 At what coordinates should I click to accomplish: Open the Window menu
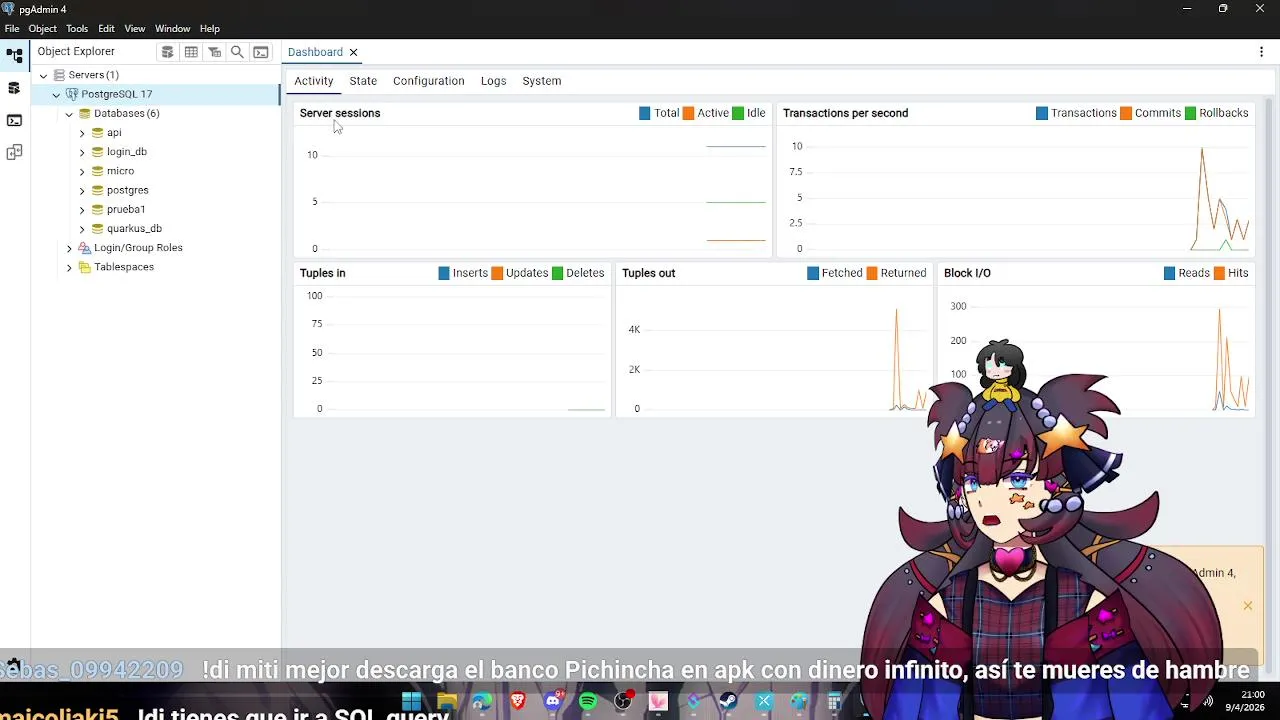[172, 29]
